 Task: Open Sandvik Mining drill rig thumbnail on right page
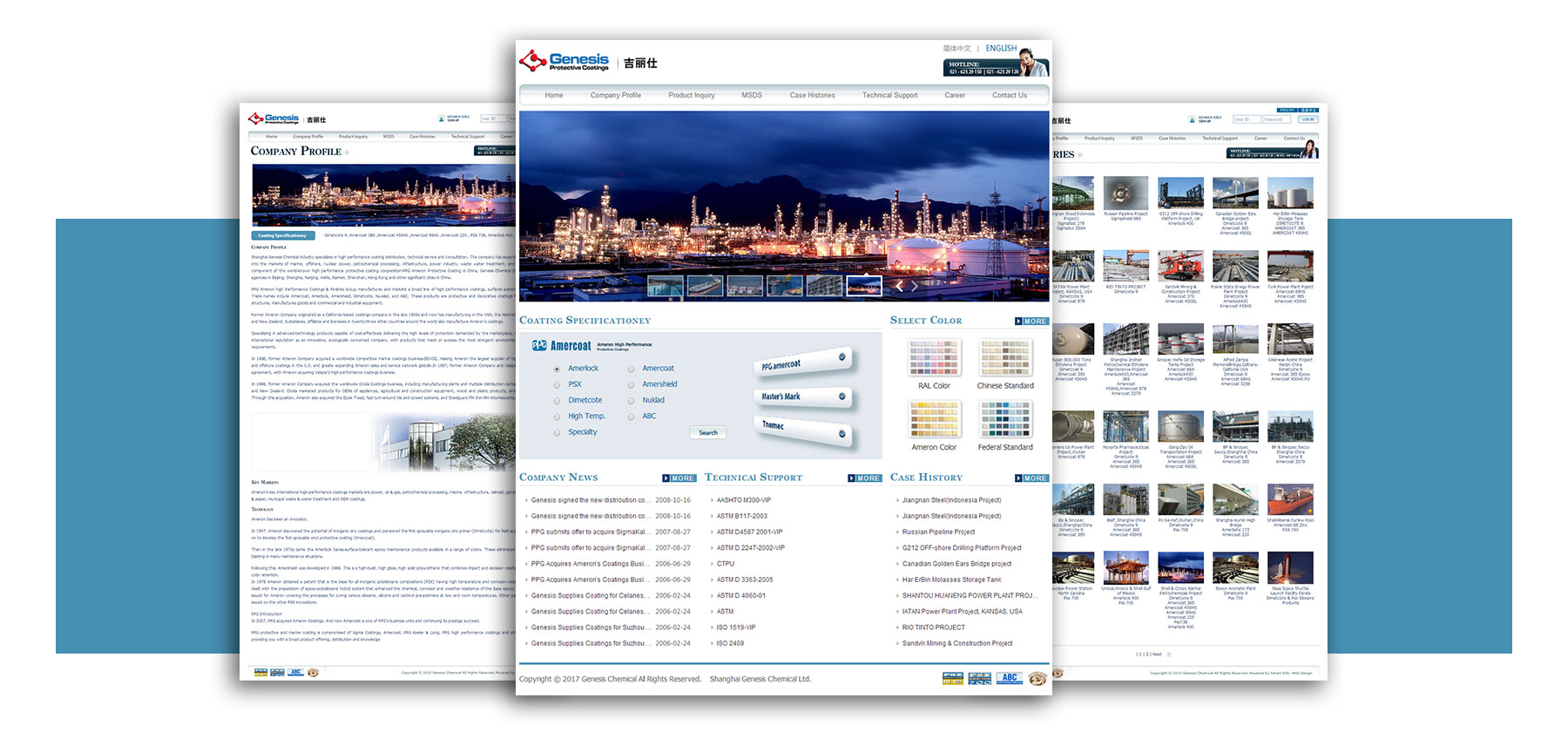1180,267
